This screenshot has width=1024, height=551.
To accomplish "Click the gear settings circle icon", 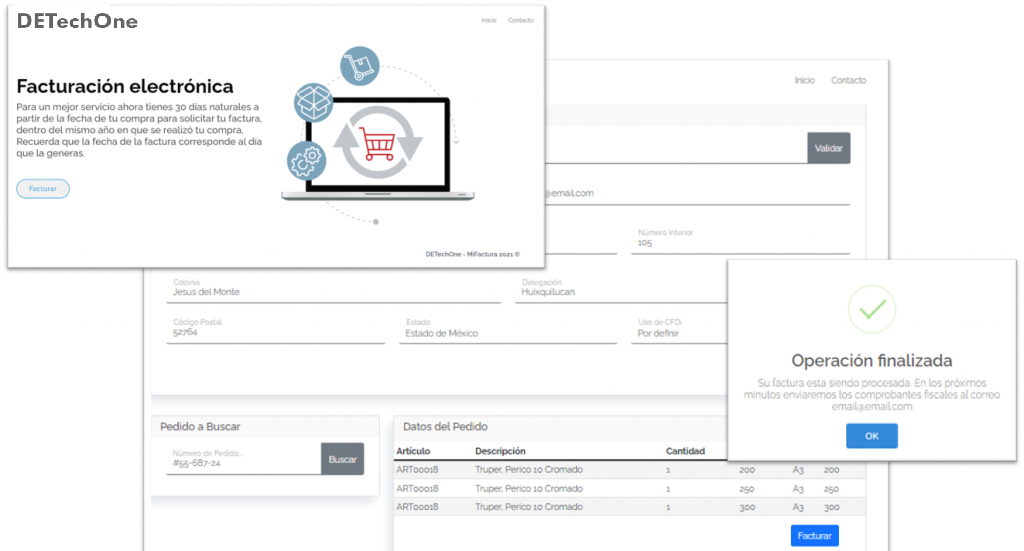I will (x=307, y=158).
